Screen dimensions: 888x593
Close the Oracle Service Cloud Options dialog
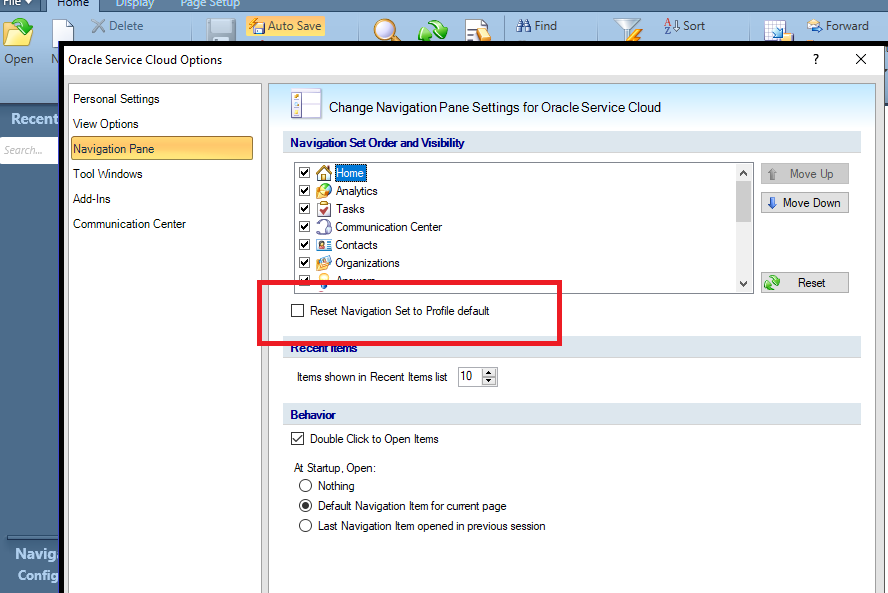coord(861,59)
